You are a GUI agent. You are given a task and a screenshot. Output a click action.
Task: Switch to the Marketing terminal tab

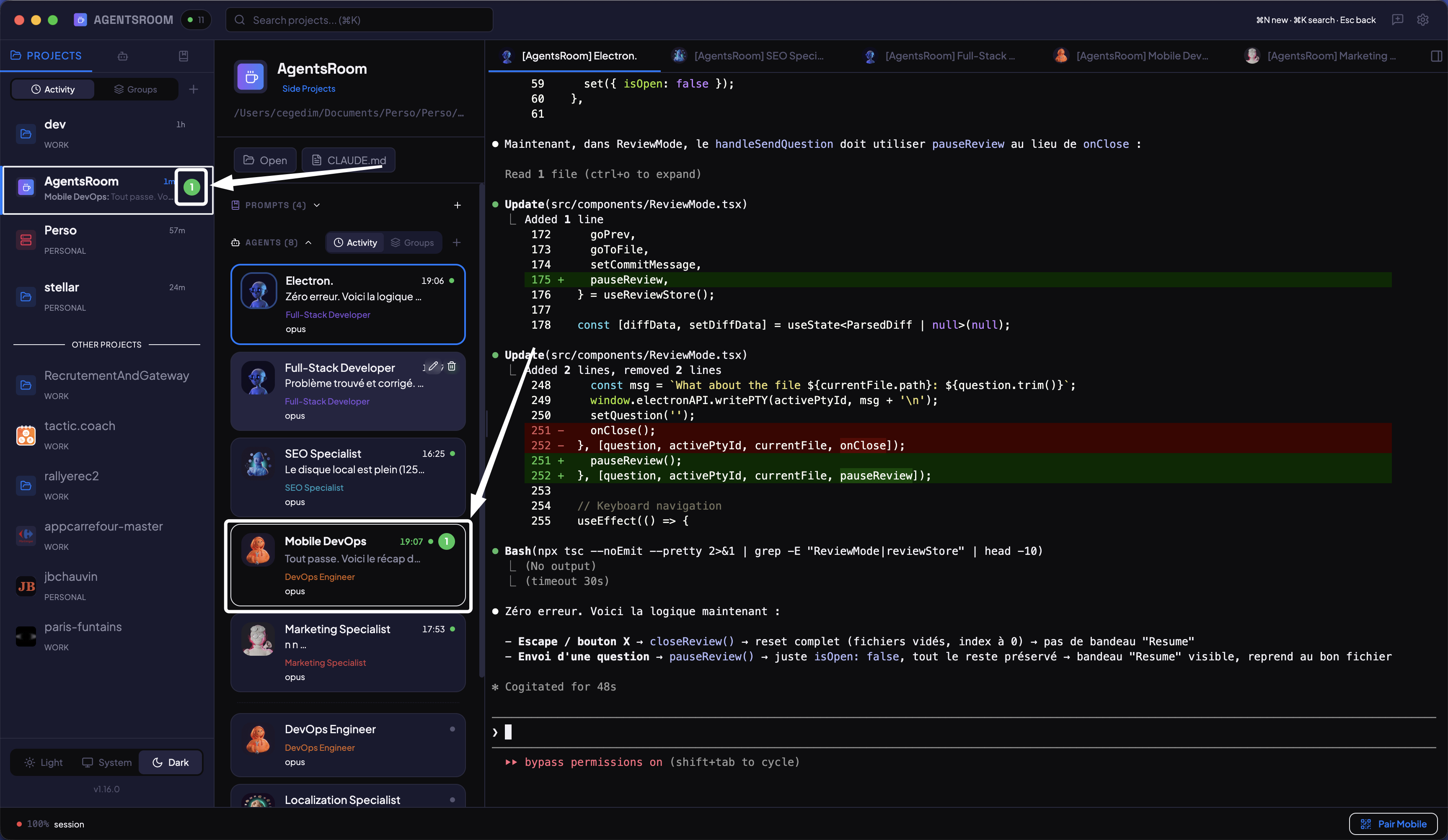1330,56
